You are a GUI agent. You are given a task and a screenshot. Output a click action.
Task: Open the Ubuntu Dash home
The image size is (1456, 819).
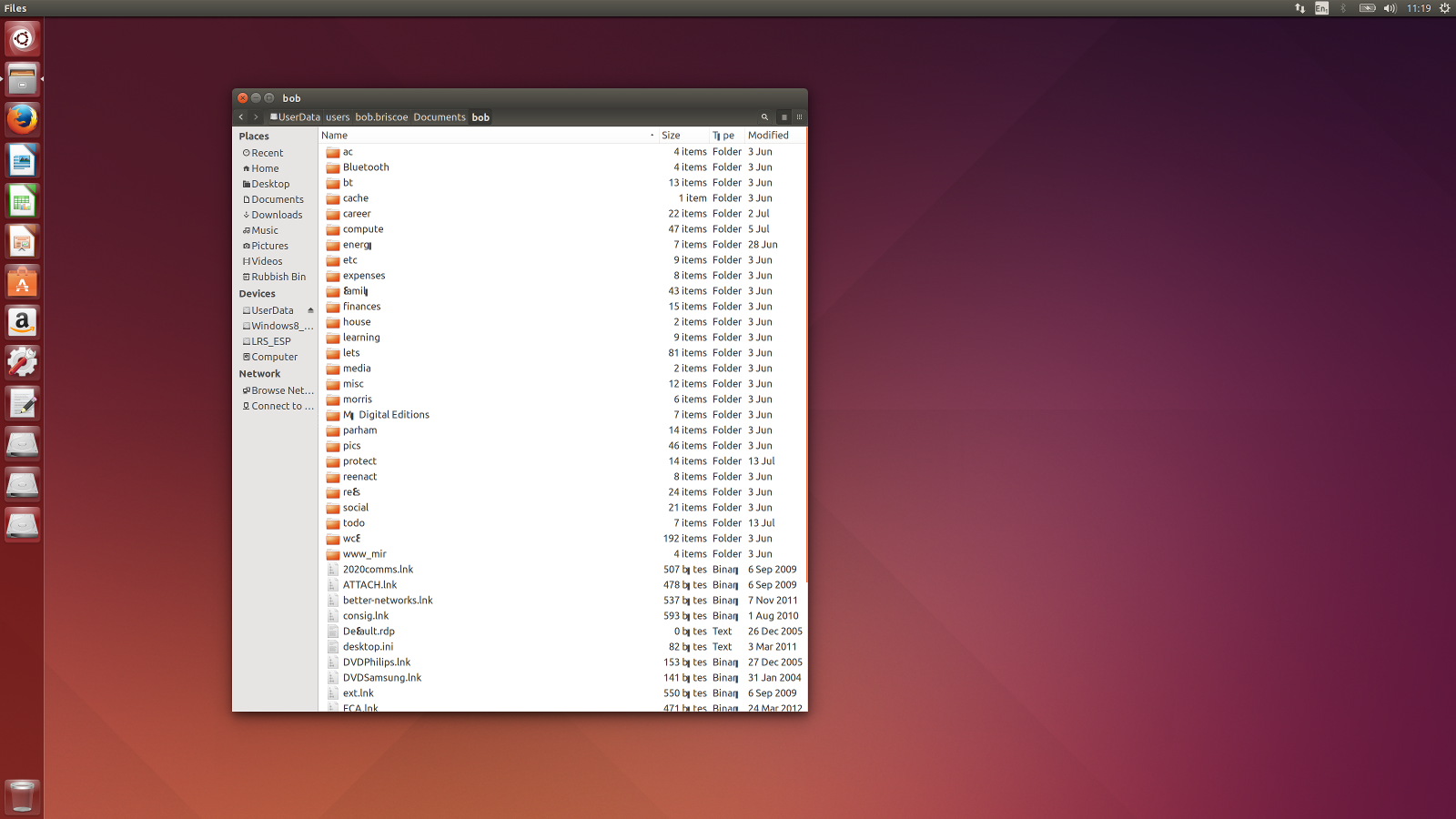click(22, 39)
